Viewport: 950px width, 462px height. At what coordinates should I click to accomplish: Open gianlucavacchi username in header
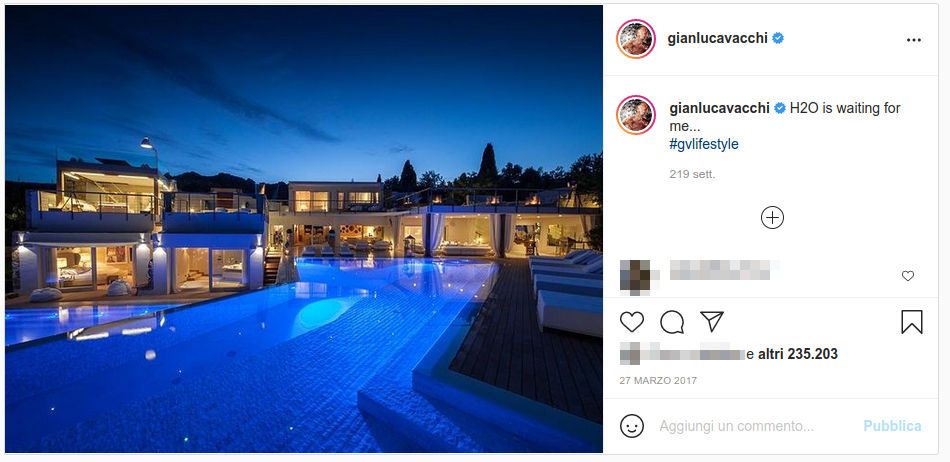tap(717, 39)
